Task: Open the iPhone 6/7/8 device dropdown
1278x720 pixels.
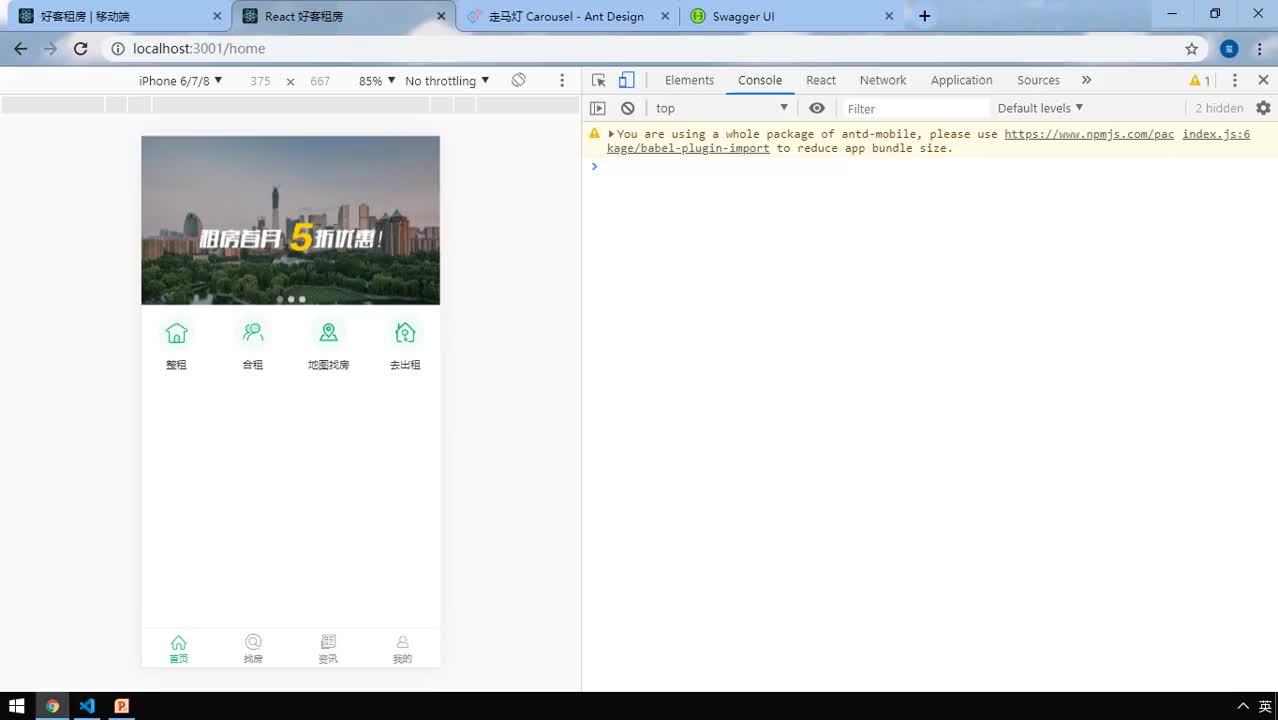Action: [x=180, y=81]
